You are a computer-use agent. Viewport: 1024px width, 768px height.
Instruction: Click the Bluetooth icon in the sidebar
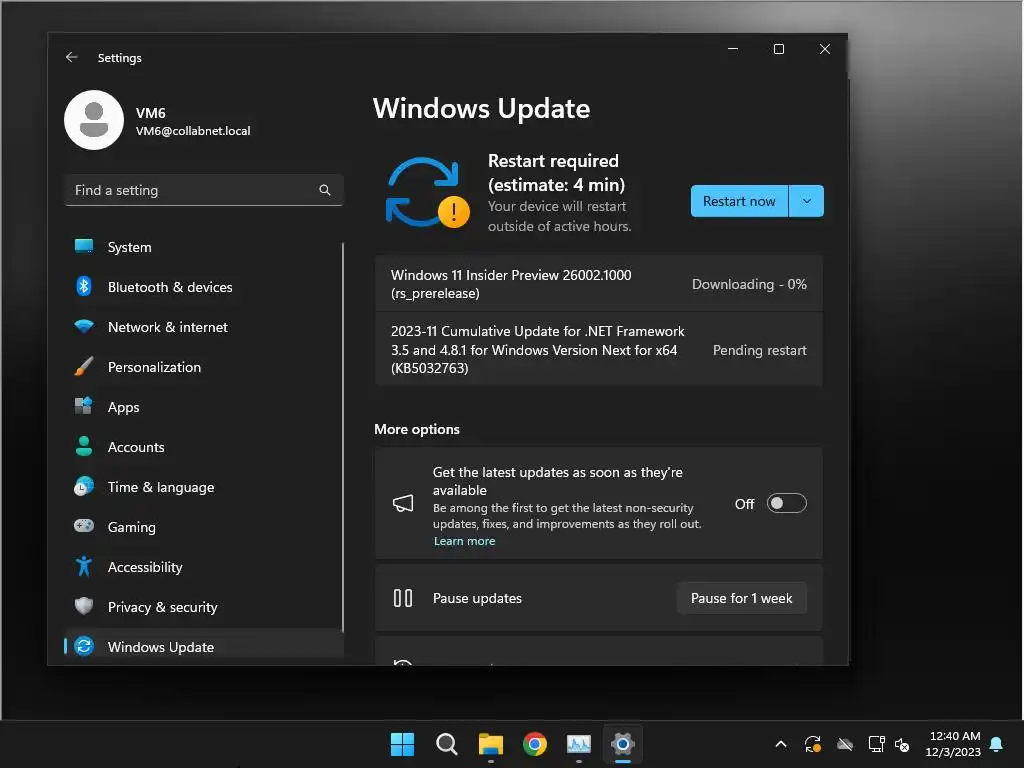pyautogui.click(x=84, y=286)
